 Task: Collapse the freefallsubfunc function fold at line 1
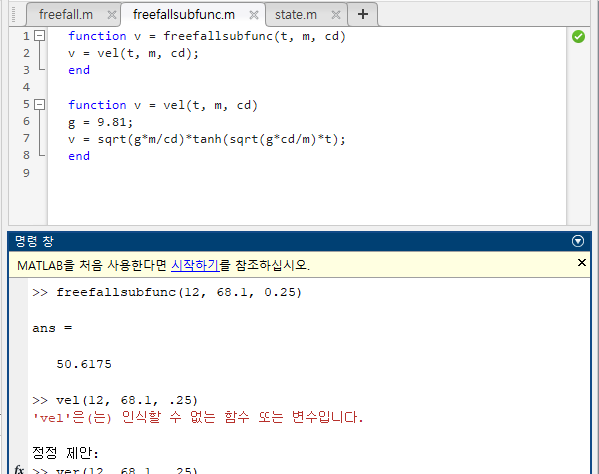tap(39, 36)
